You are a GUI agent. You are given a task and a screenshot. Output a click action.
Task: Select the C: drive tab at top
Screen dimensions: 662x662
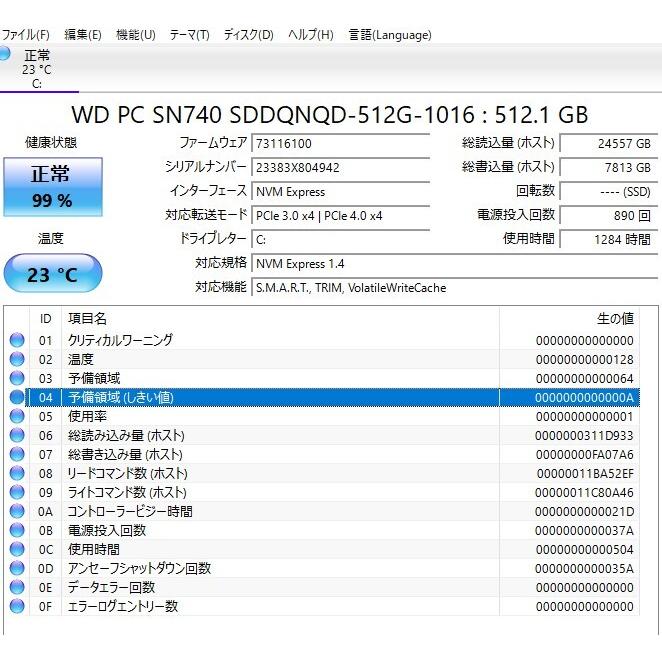coord(37,69)
